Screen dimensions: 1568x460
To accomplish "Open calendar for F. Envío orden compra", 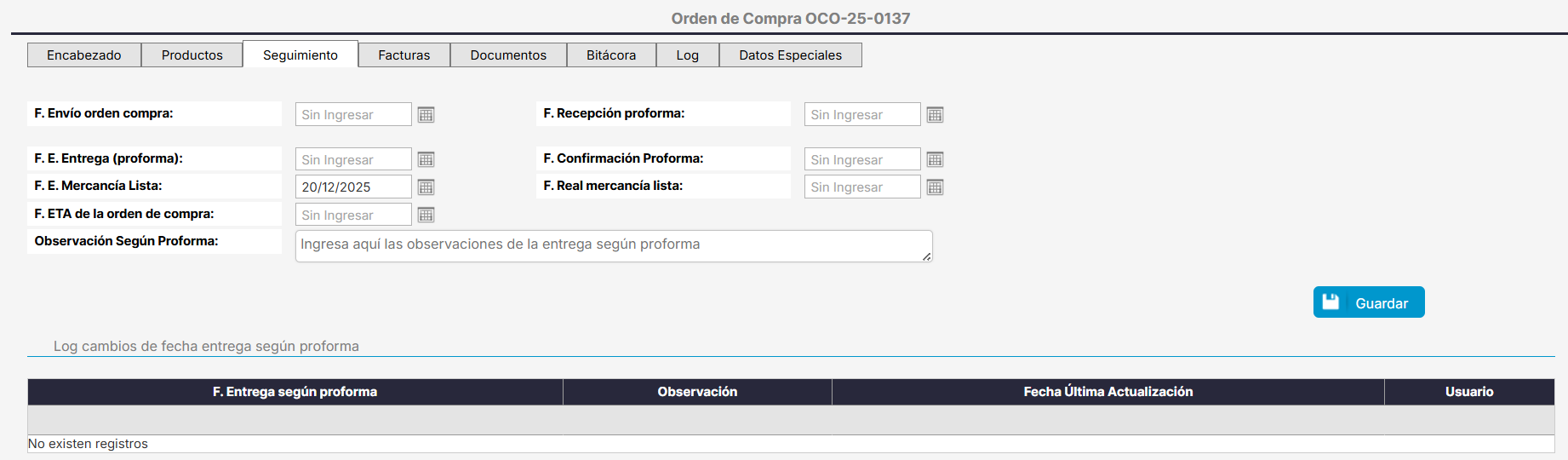I will point(426,115).
